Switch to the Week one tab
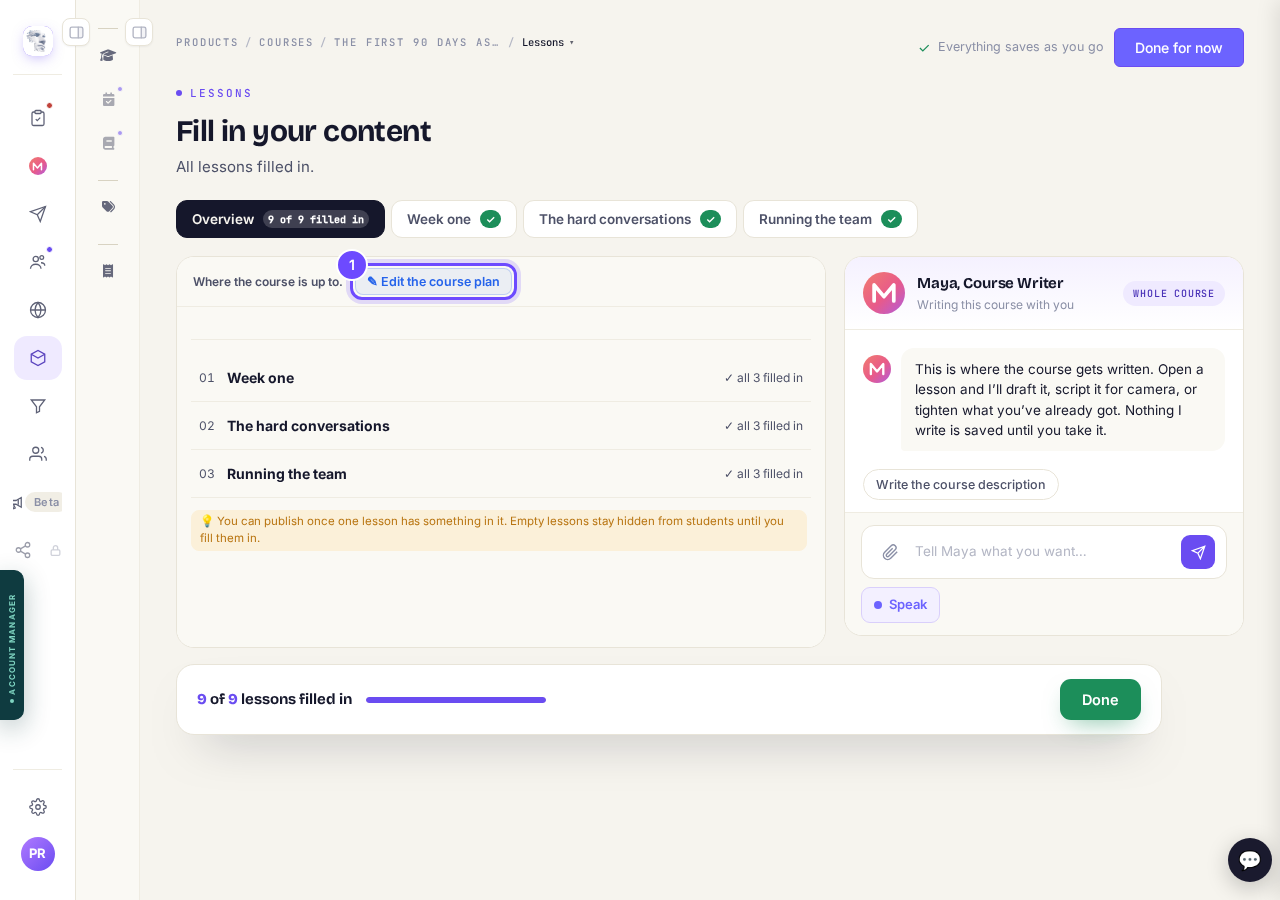The height and width of the screenshot is (900, 1280). pos(454,219)
